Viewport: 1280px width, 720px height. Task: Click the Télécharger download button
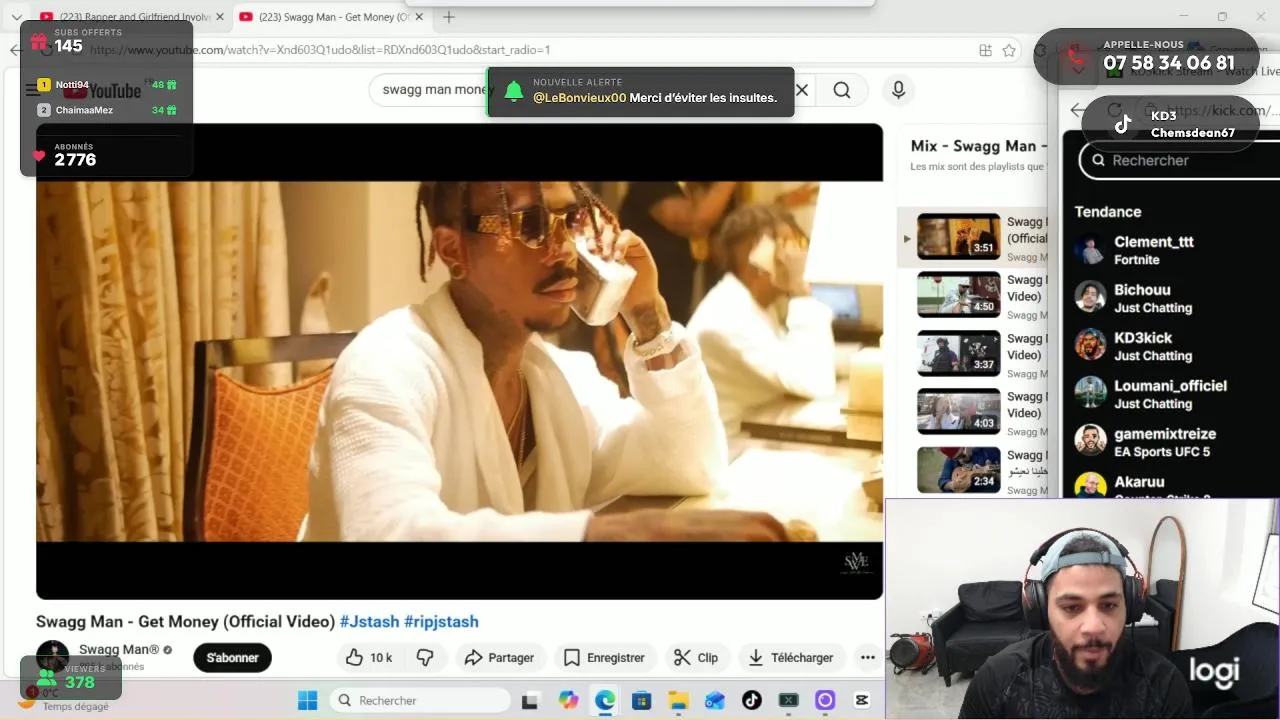pyautogui.click(x=791, y=657)
